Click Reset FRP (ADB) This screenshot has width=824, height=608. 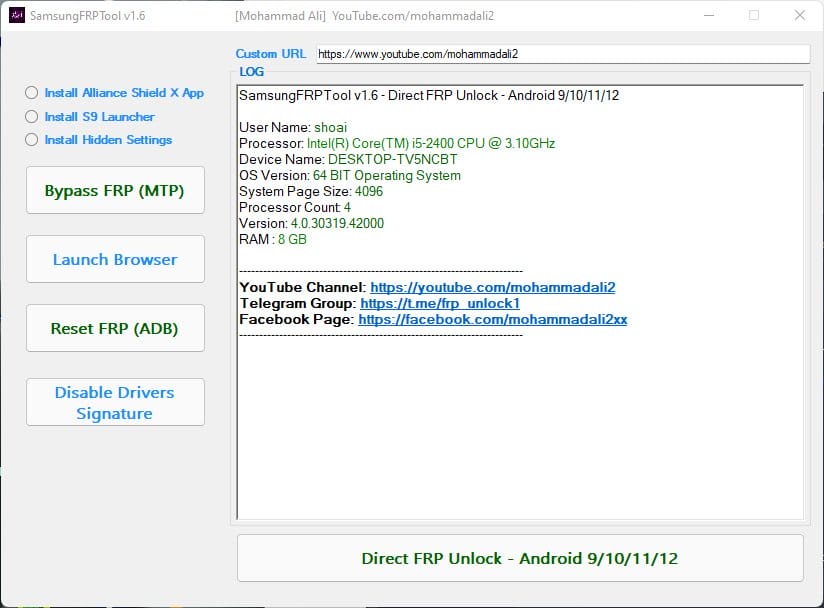(114, 328)
